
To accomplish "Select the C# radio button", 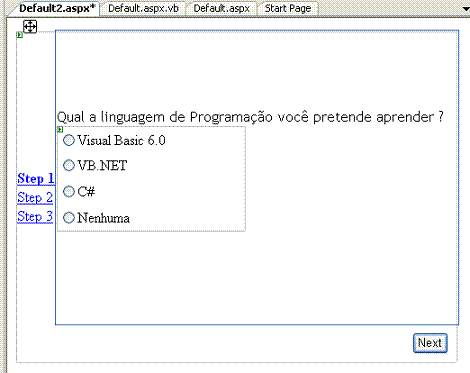I will pos(69,191).
